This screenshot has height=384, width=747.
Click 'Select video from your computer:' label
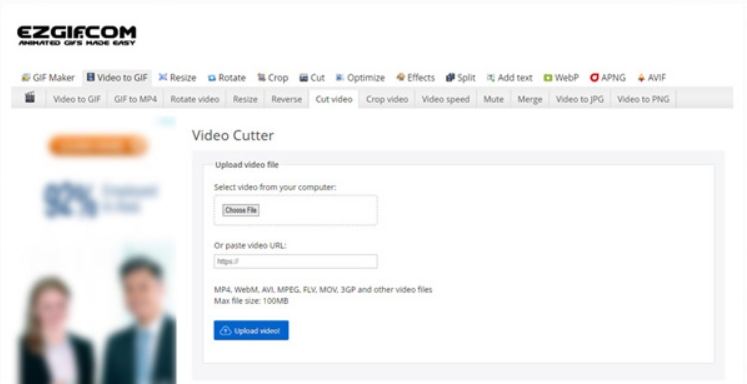point(275,187)
